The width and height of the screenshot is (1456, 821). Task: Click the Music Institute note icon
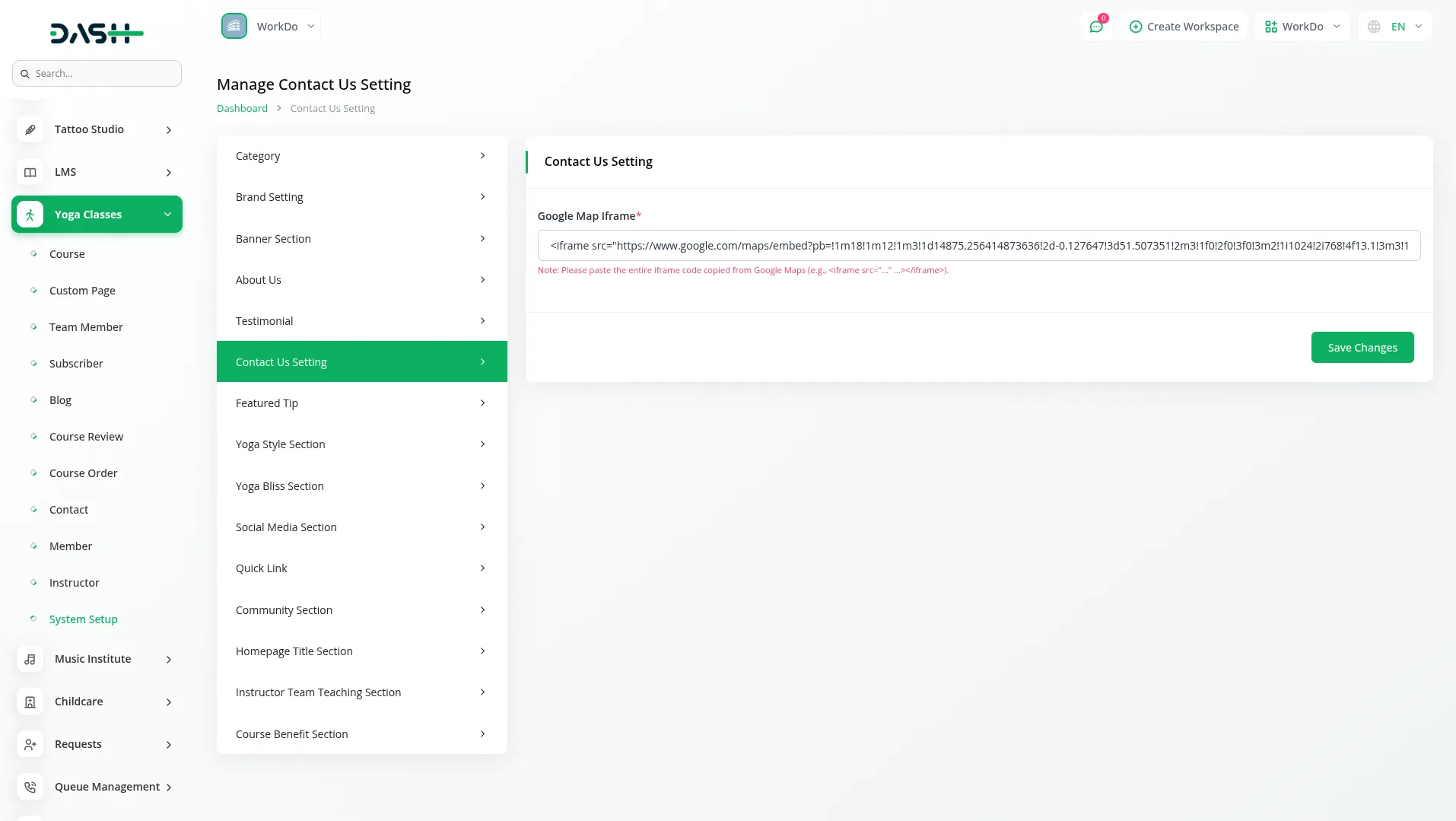point(30,659)
